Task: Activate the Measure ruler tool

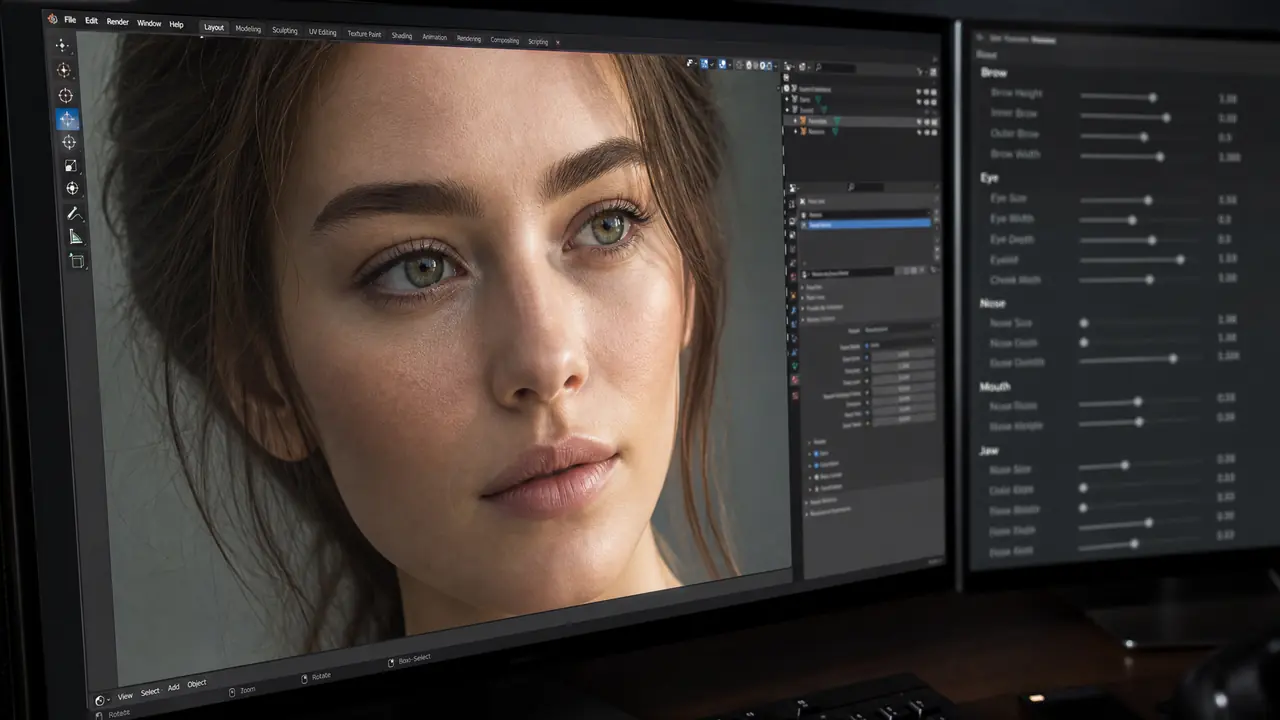Action: tap(76, 237)
